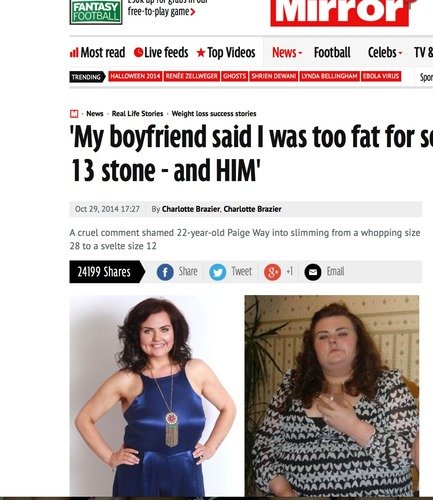Expand the Celebs dropdown menu
The width and height of the screenshot is (433, 500).
[385, 52]
